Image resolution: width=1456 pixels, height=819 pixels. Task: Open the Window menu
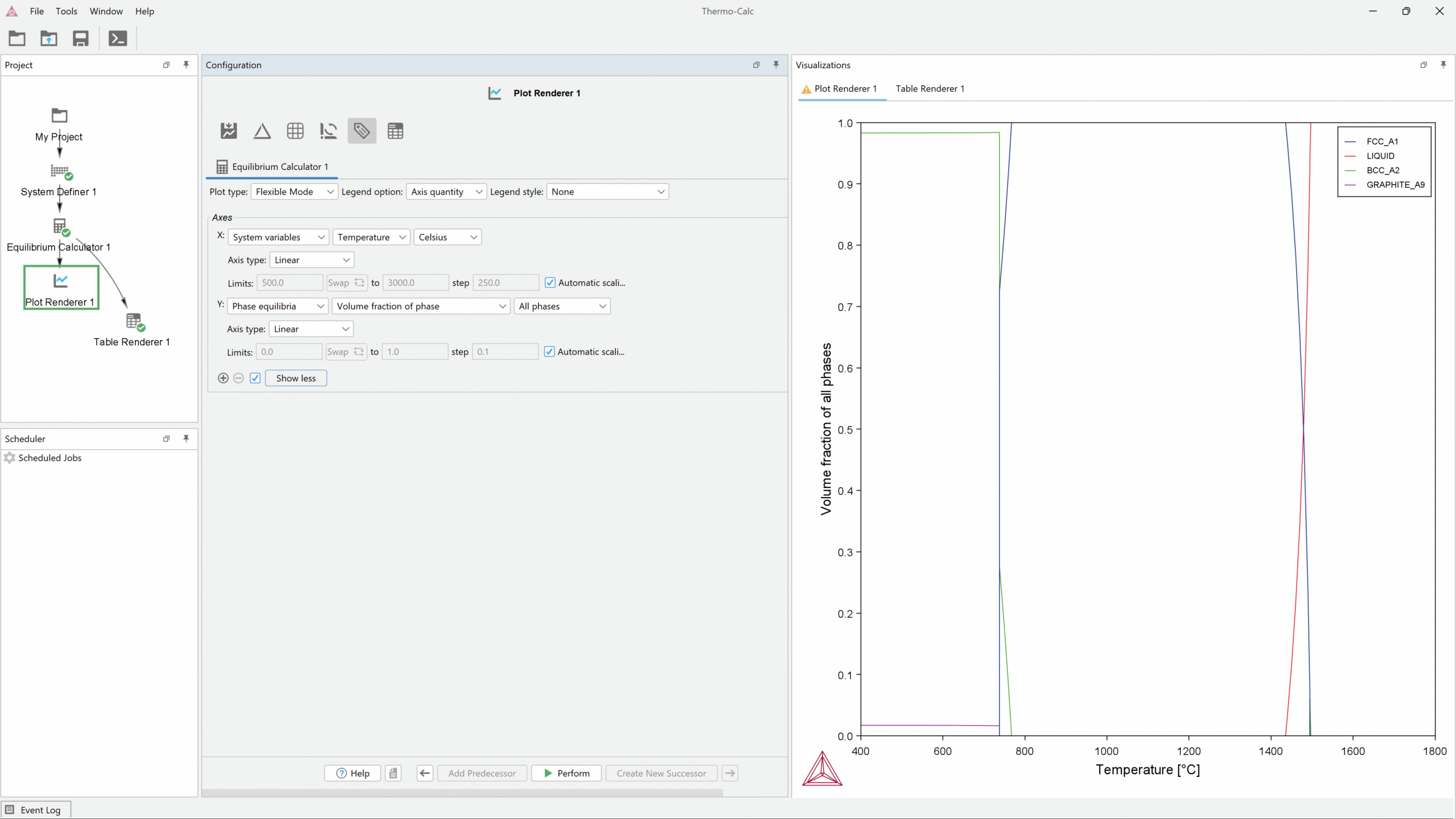(x=106, y=11)
